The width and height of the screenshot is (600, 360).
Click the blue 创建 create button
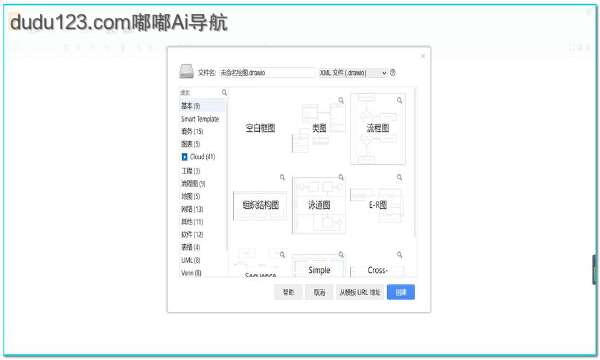401,292
